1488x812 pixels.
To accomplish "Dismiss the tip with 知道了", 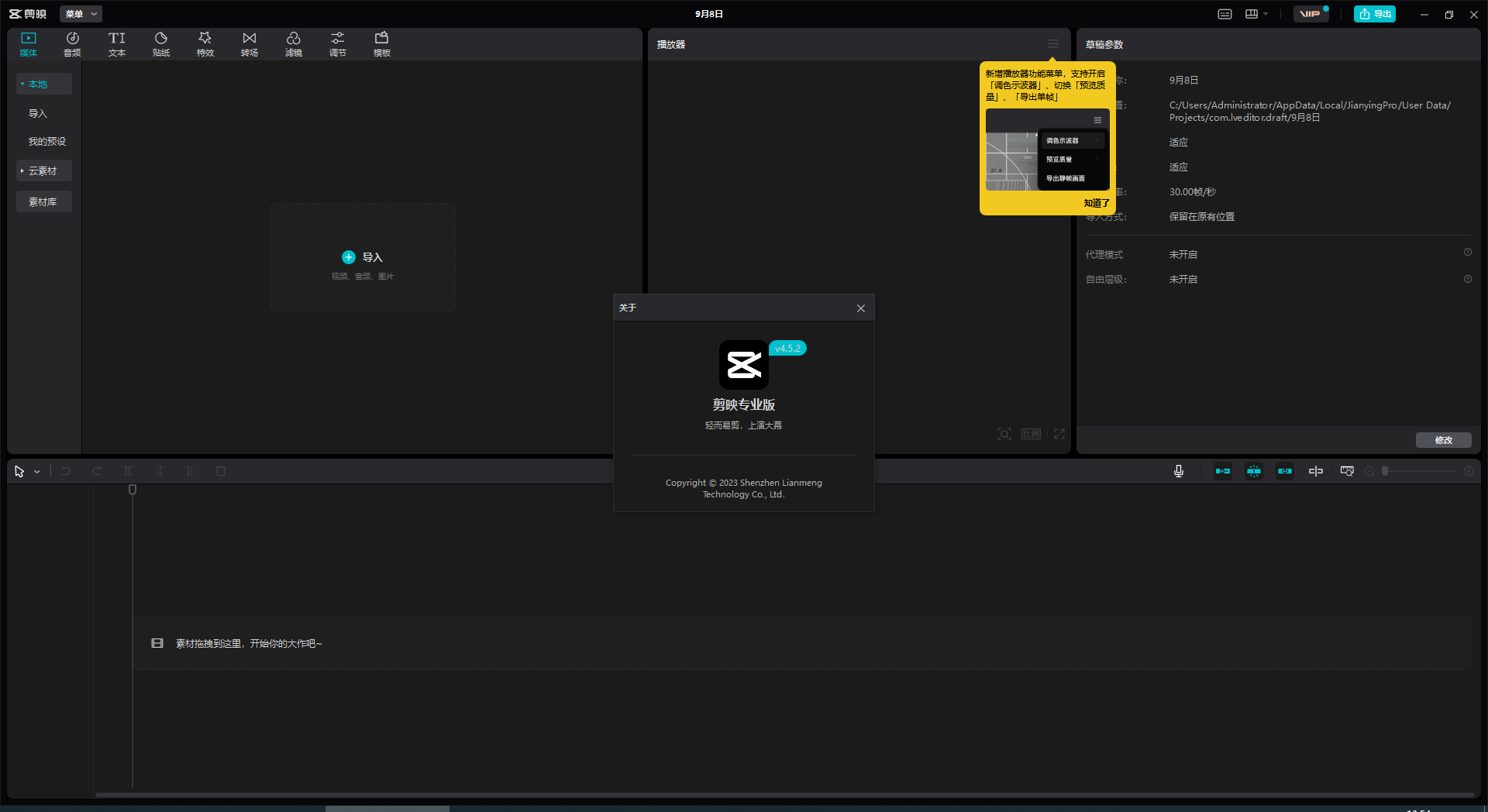I will (x=1096, y=203).
